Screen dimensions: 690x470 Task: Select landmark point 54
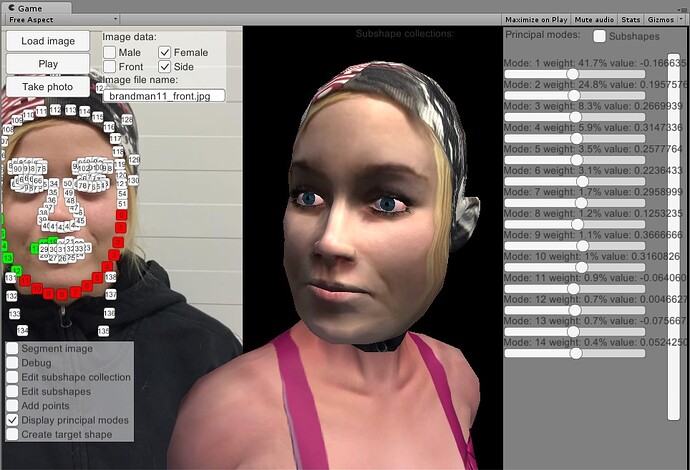click(x=122, y=194)
